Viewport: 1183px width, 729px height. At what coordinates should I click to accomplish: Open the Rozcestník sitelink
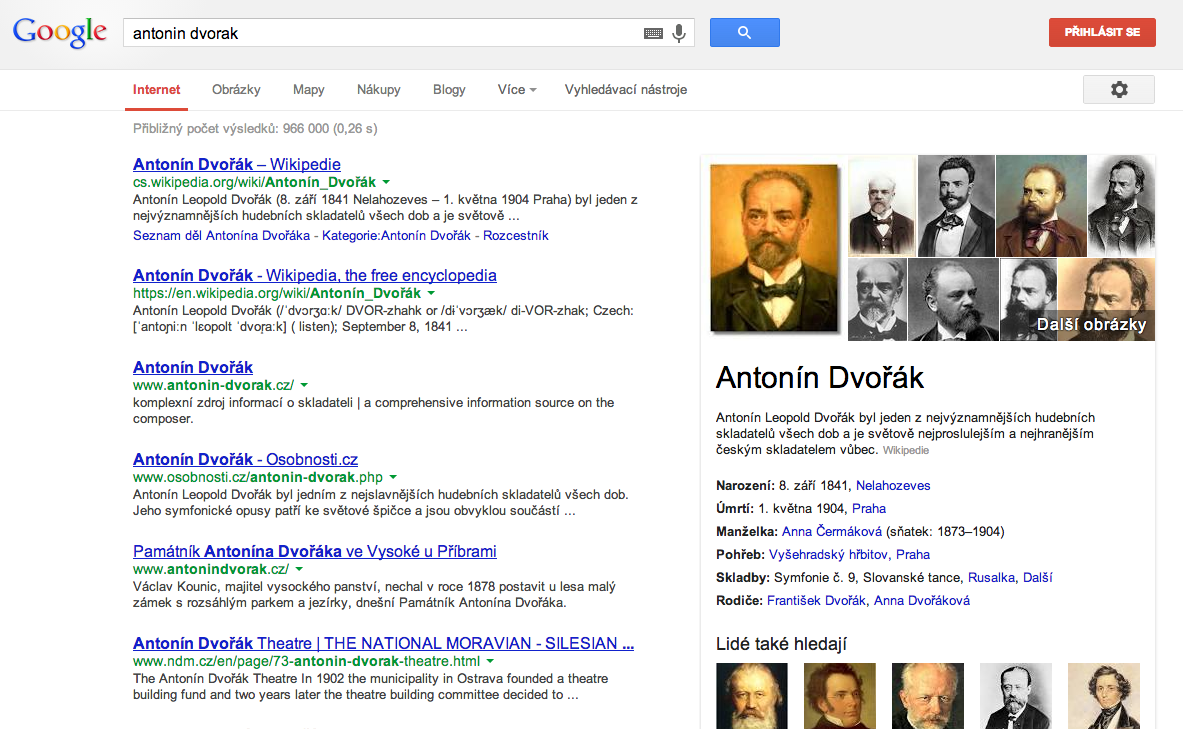pyautogui.click(x=515, y=235)
